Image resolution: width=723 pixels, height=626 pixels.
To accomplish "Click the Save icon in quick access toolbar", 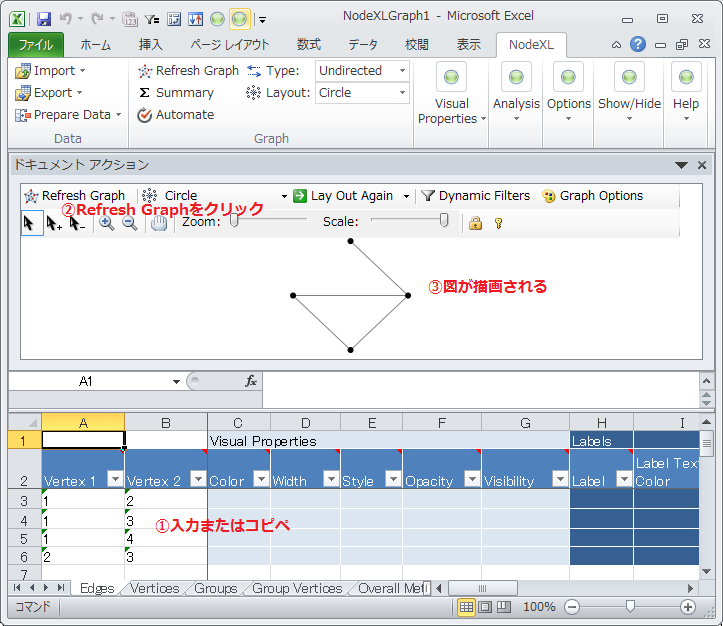I will click(x=44, y=19).
